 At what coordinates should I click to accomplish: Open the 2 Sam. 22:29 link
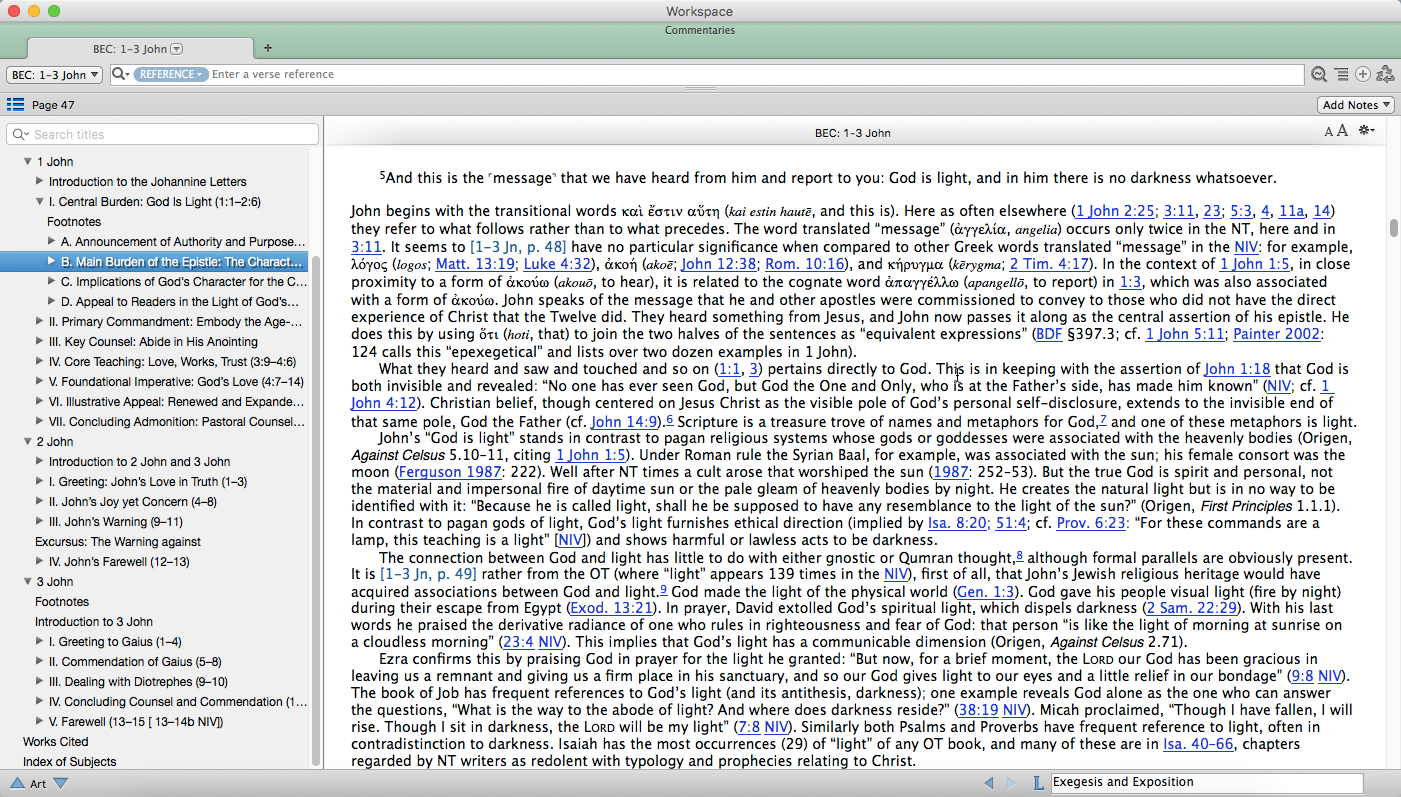point(1191,607)
